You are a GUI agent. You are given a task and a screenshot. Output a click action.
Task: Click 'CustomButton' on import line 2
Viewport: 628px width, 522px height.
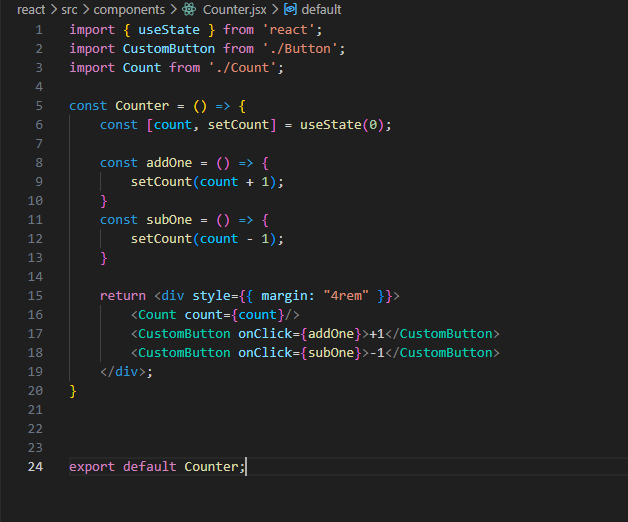point(169,49)
